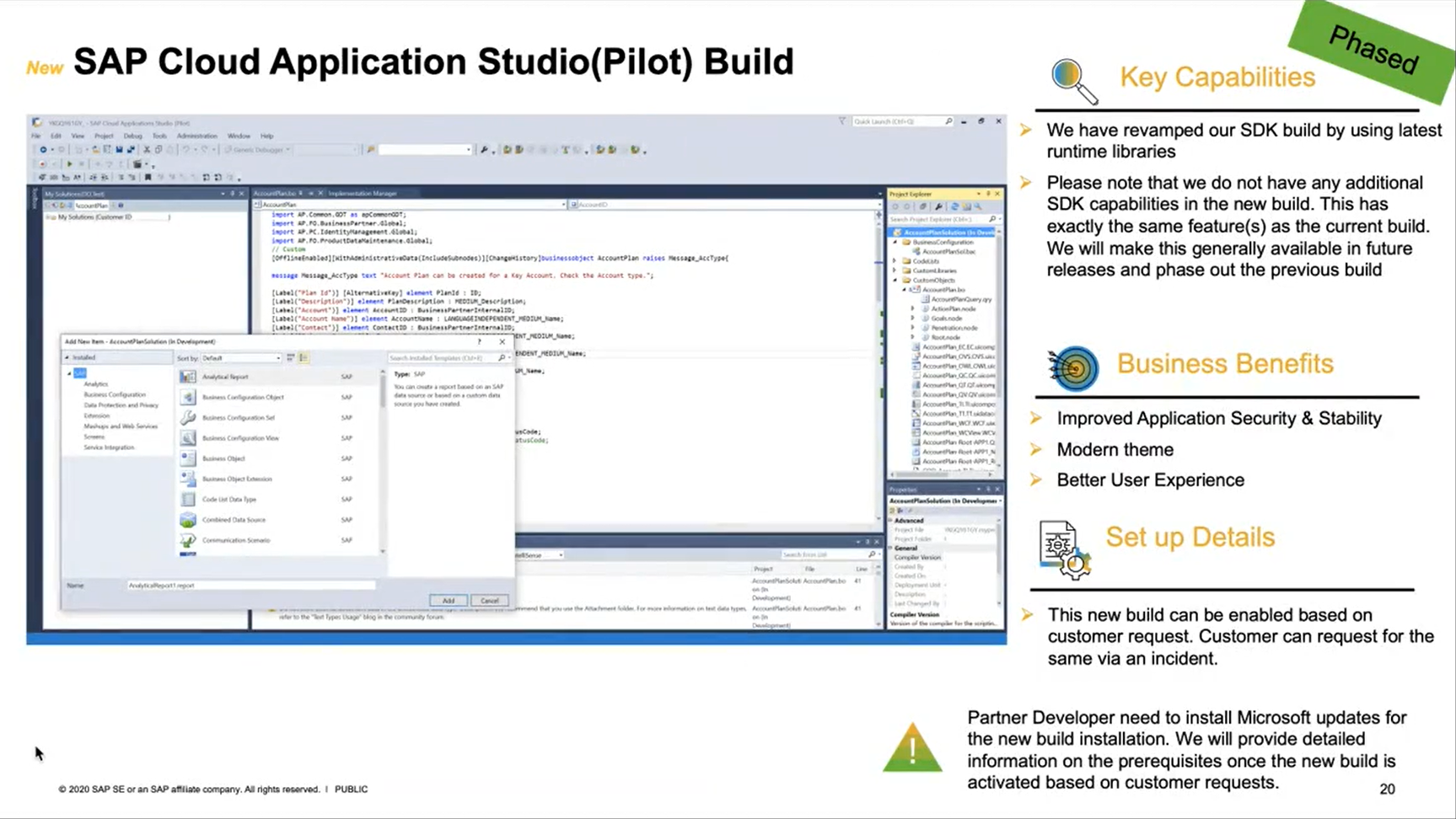
Task: Click the Project Explorer refresh icon
Action: [955, 206]
